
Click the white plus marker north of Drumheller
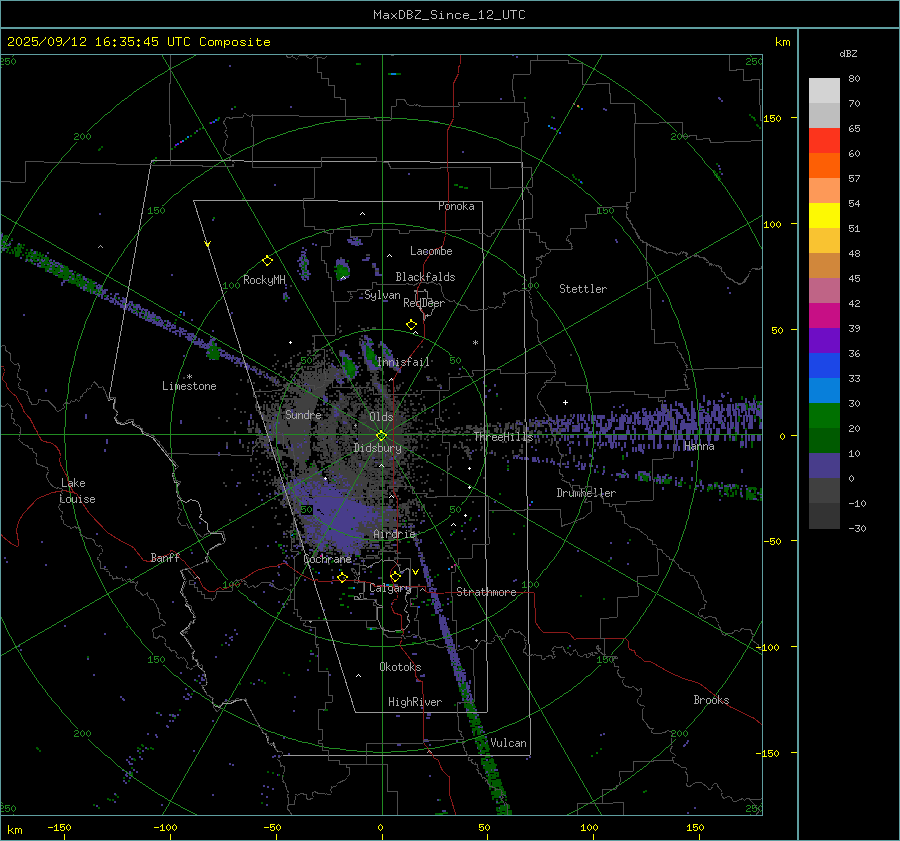click(x=565, y=402)
